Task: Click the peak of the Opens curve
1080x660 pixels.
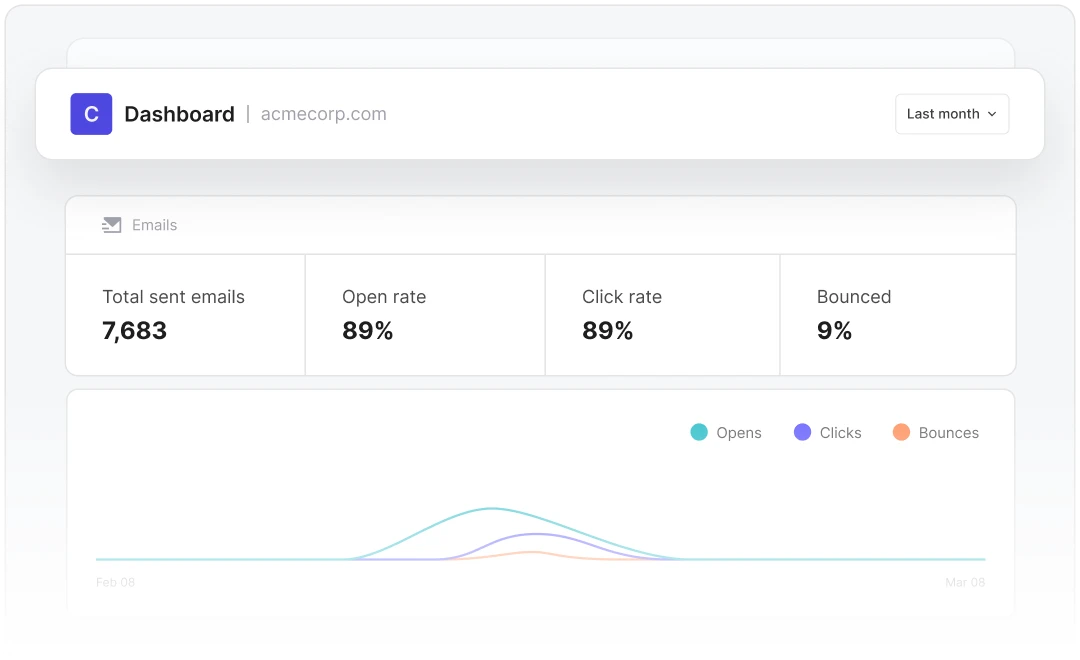Action: point(491,509)
